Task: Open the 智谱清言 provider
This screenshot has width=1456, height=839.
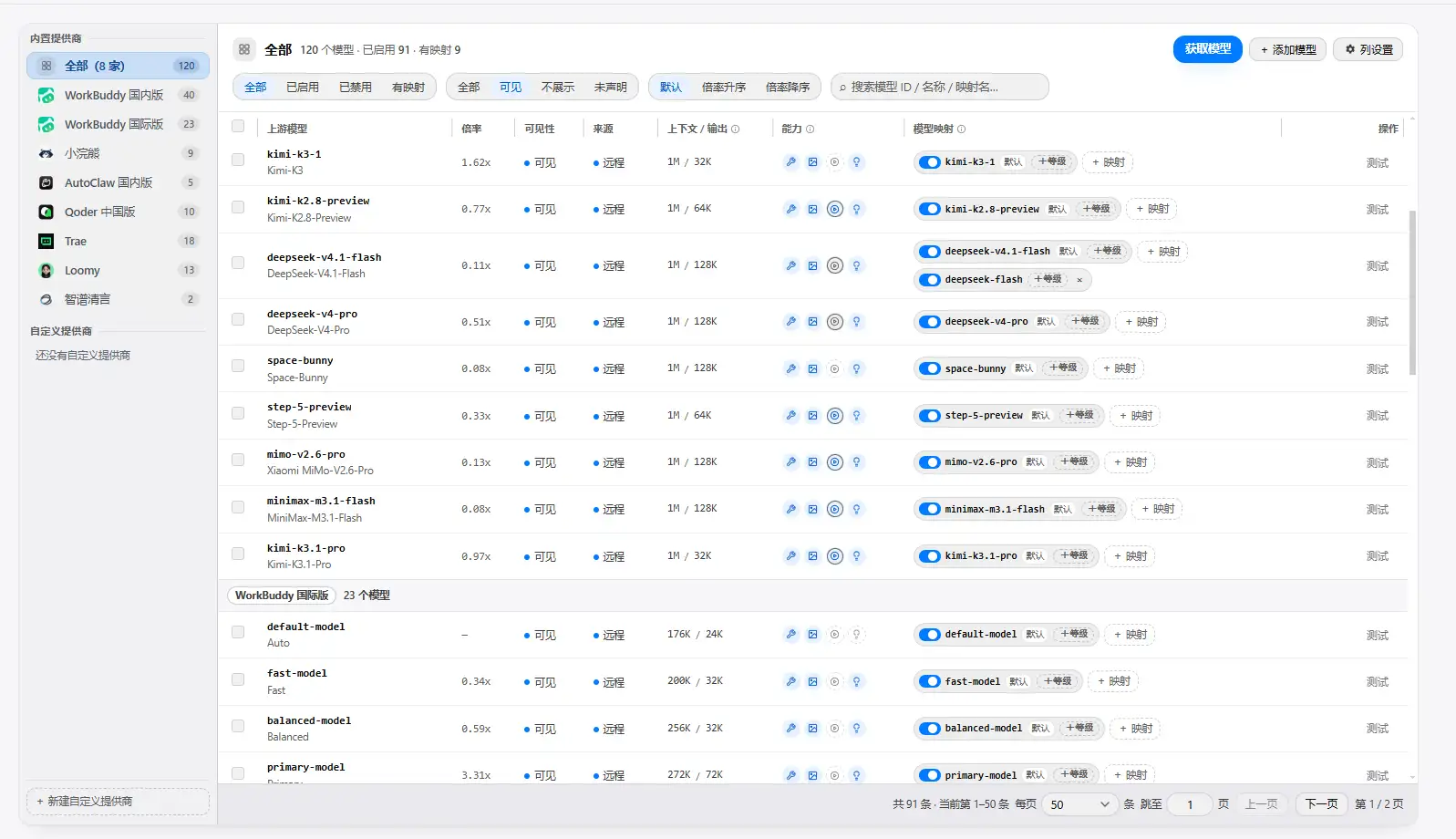Action: point(118,299)
